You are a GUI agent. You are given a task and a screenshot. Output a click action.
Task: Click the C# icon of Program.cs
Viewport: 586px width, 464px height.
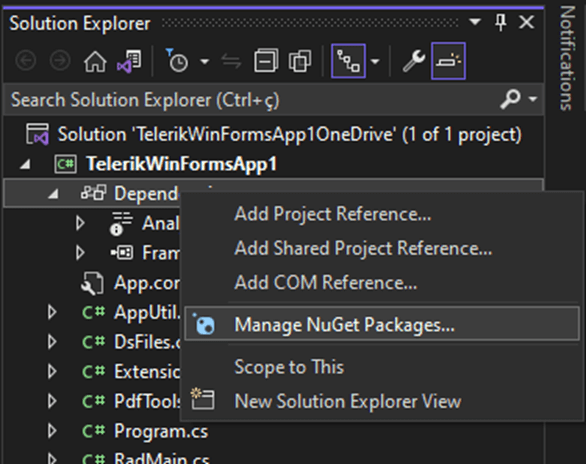93,431
